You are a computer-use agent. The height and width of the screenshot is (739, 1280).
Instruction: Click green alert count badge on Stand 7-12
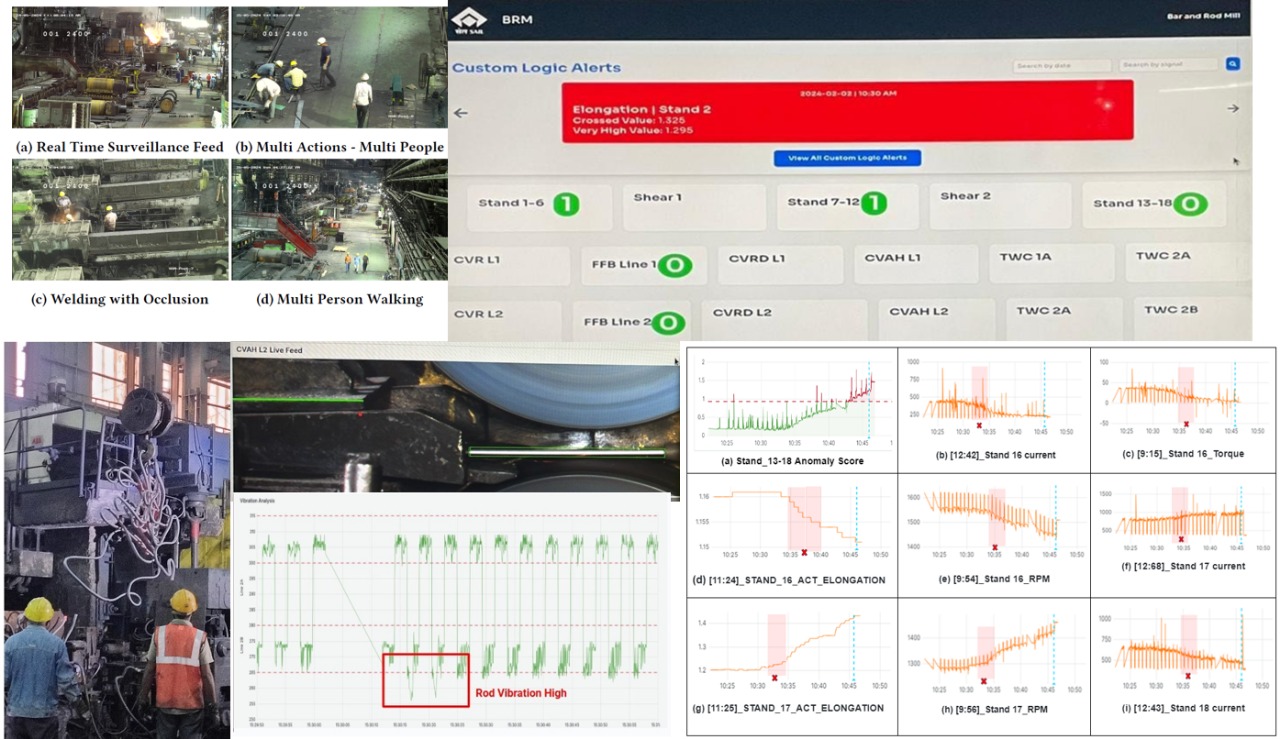[875, 204]
